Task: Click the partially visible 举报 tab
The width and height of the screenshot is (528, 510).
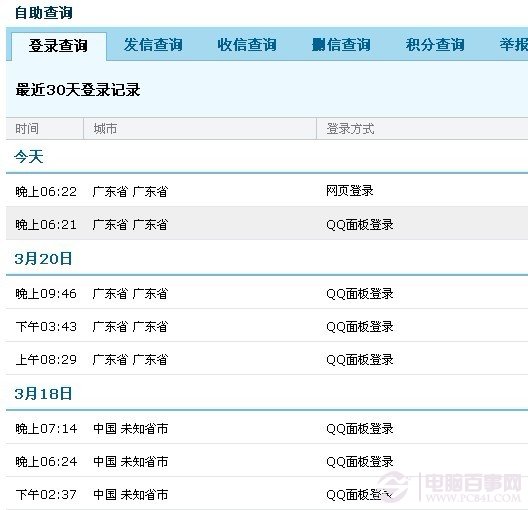Action: [x=514, y=45]
